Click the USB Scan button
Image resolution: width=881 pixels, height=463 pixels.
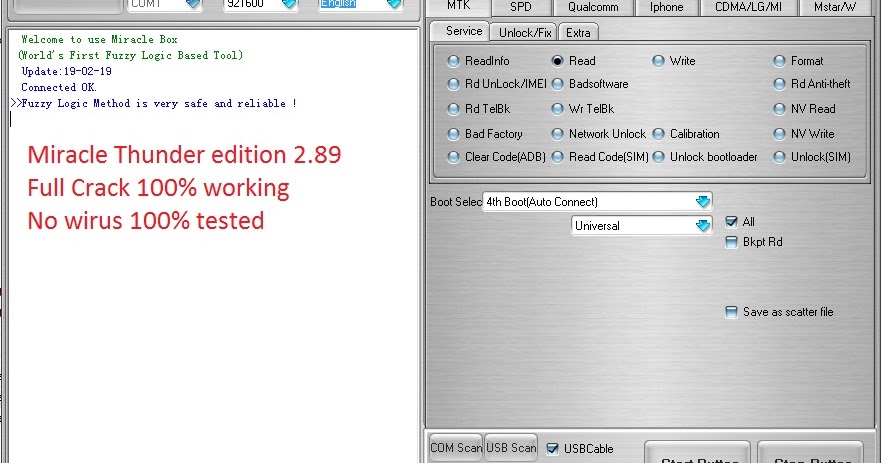coord(511,448)
